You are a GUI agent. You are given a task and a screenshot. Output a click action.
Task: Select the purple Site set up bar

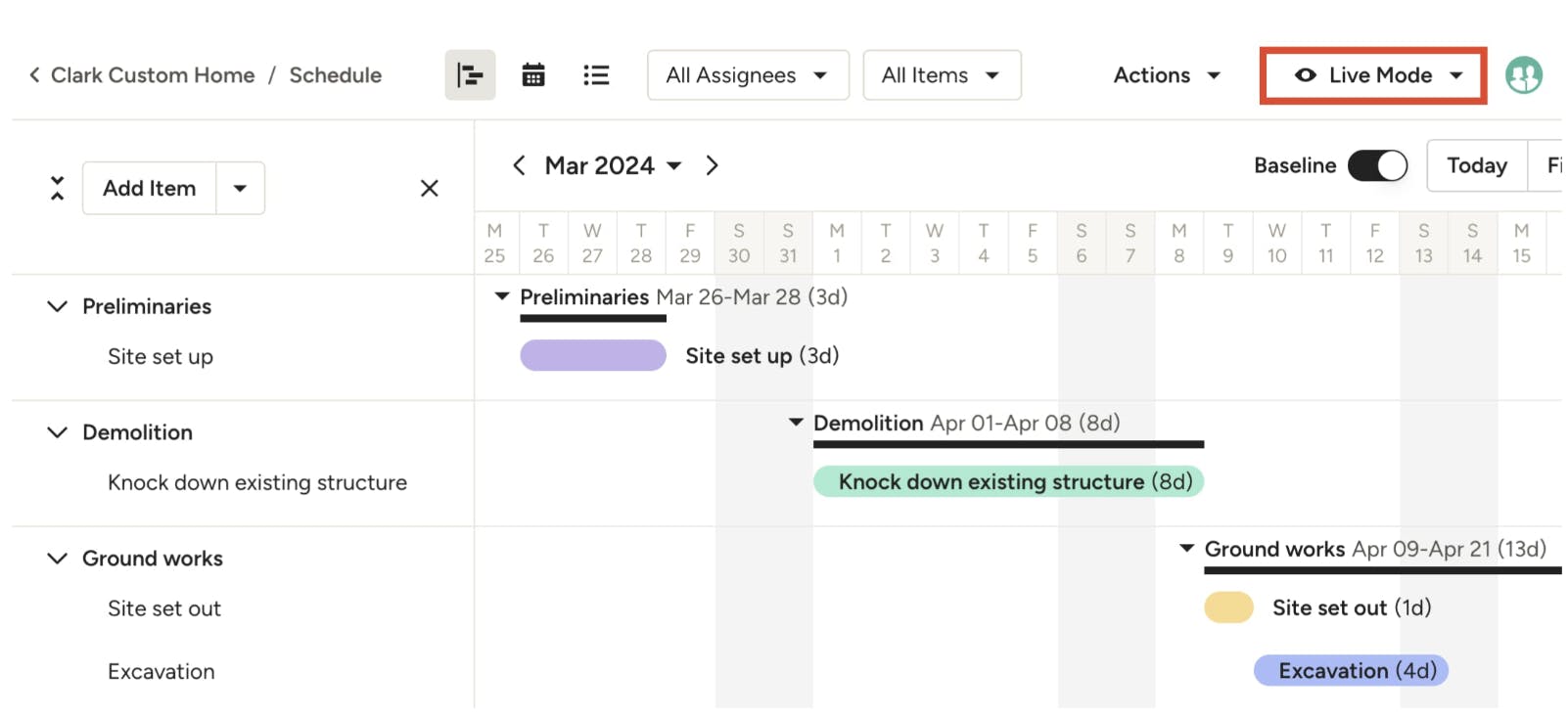[x=593, y=355]
